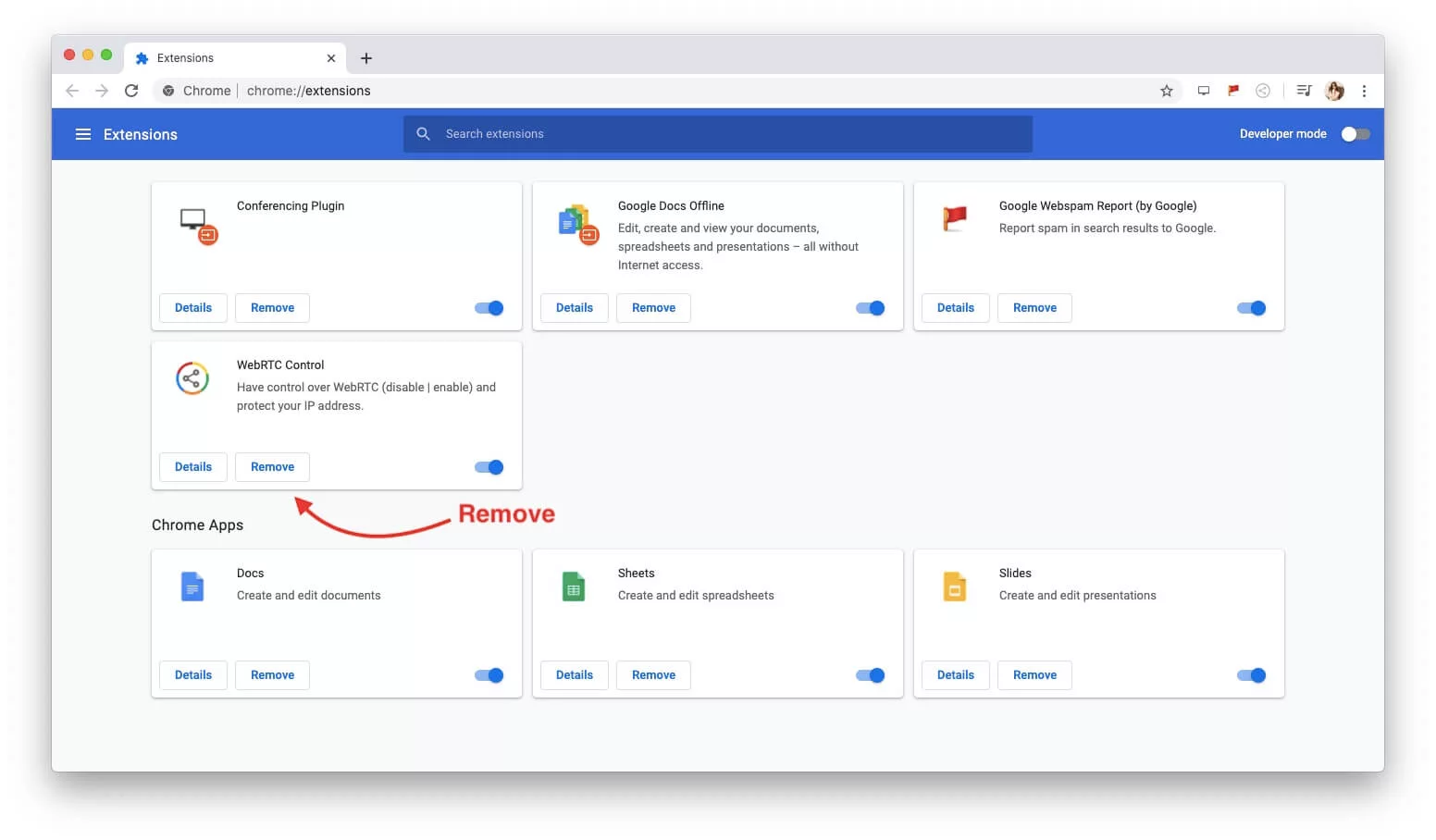Click the Google Slides app icon
Viewport: 1436px width, 840px height.
954,586
